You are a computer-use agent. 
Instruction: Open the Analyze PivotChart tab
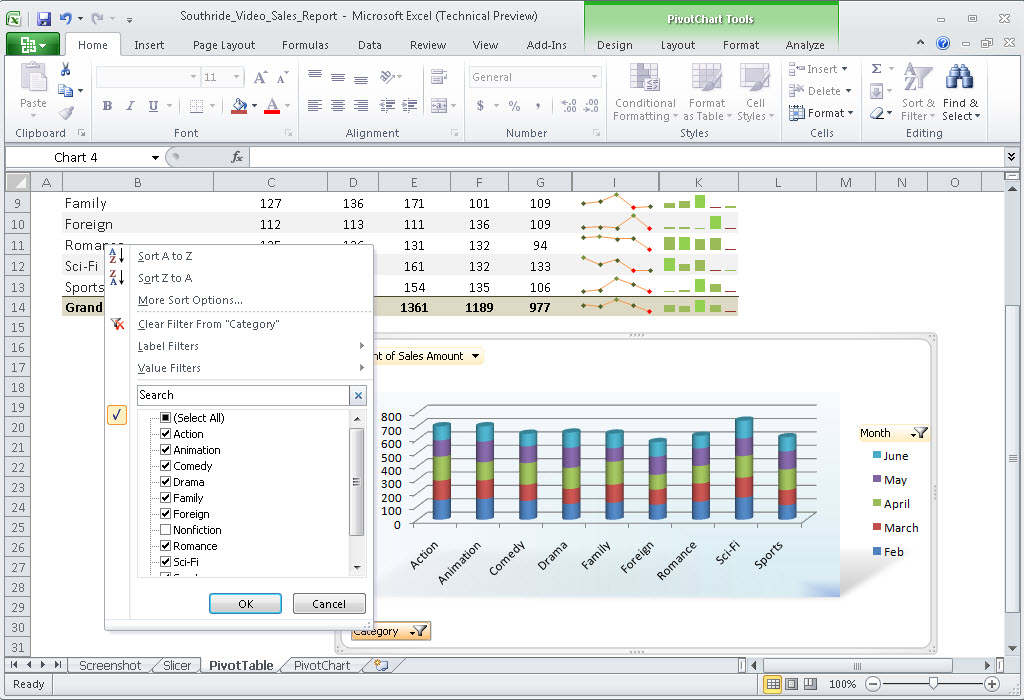(805, 45)
